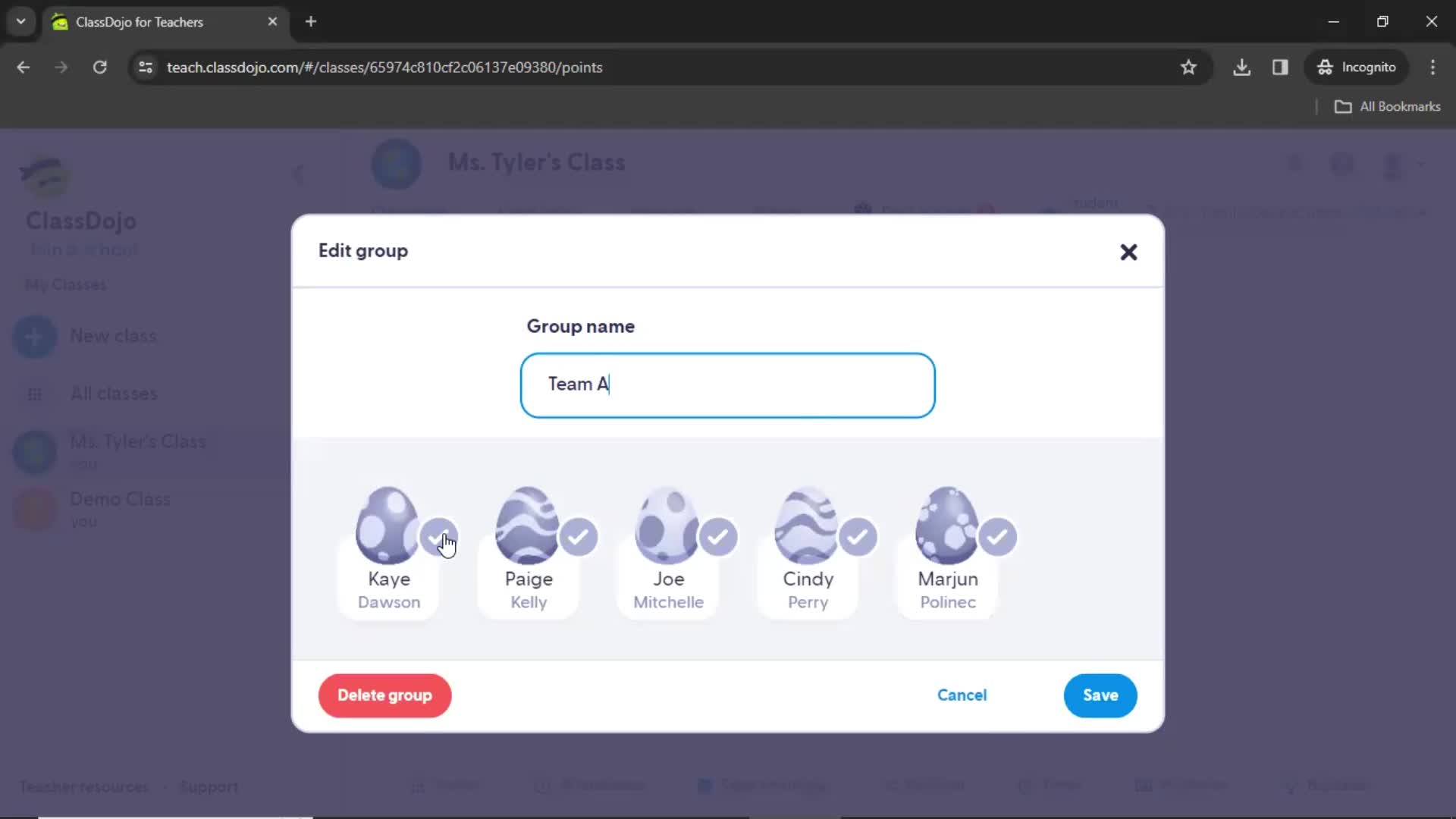The image size is (1456, 819).
Task: Click the incognito mode icon
Action: [x=1324, y=67]
